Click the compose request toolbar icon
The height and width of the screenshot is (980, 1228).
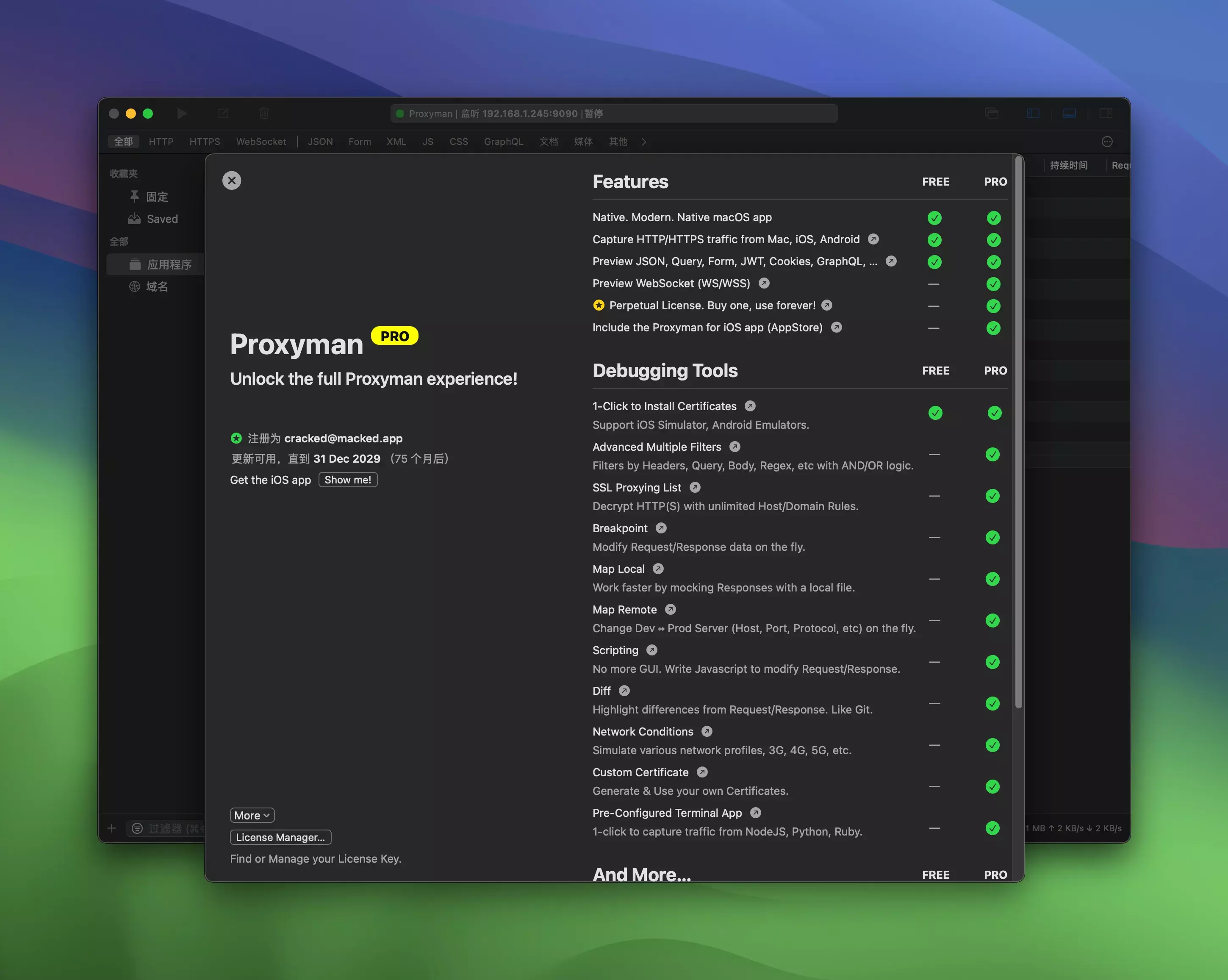(223, 114)
